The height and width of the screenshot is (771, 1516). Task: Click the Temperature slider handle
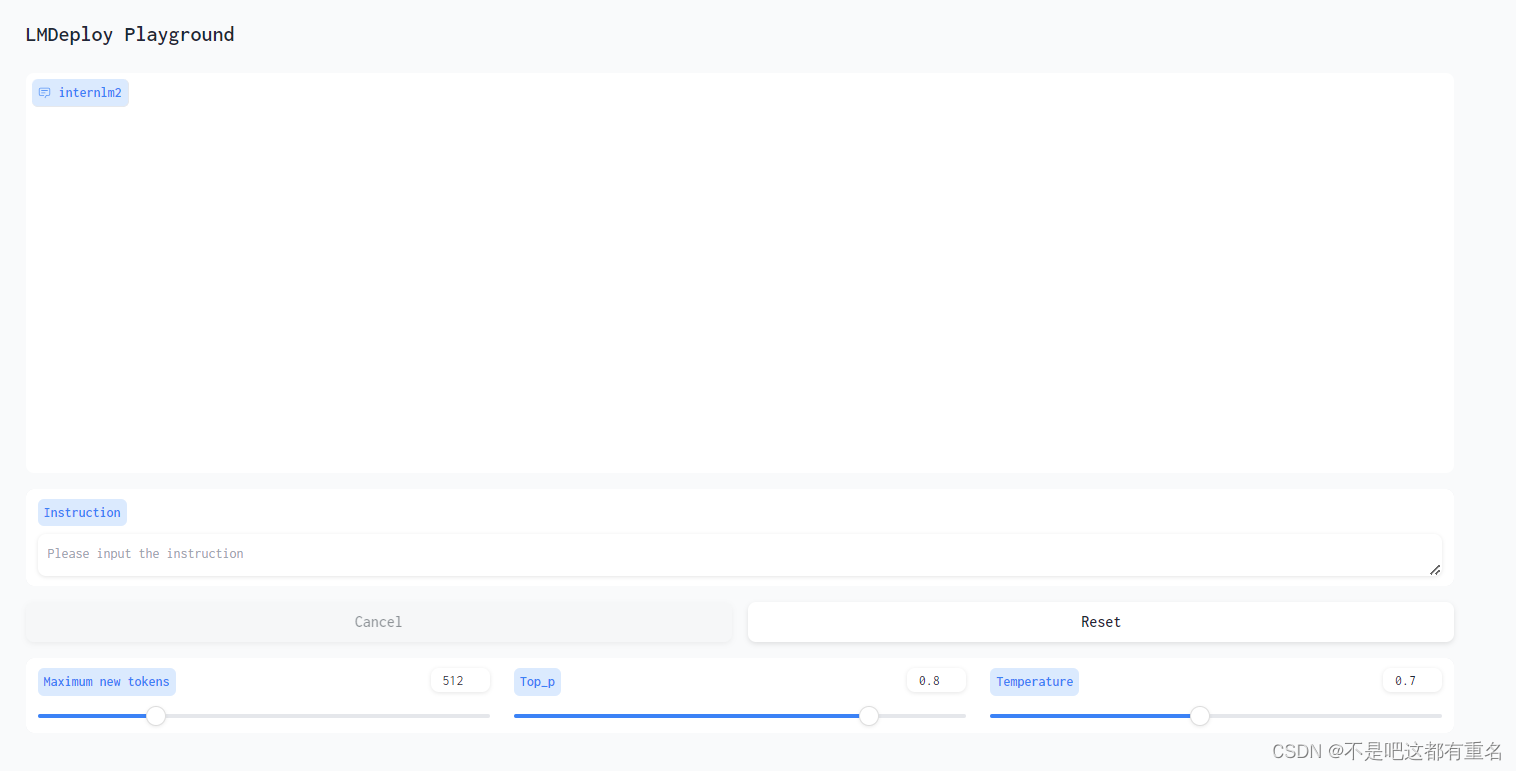pyautogui.click(x=1200, y=716)
